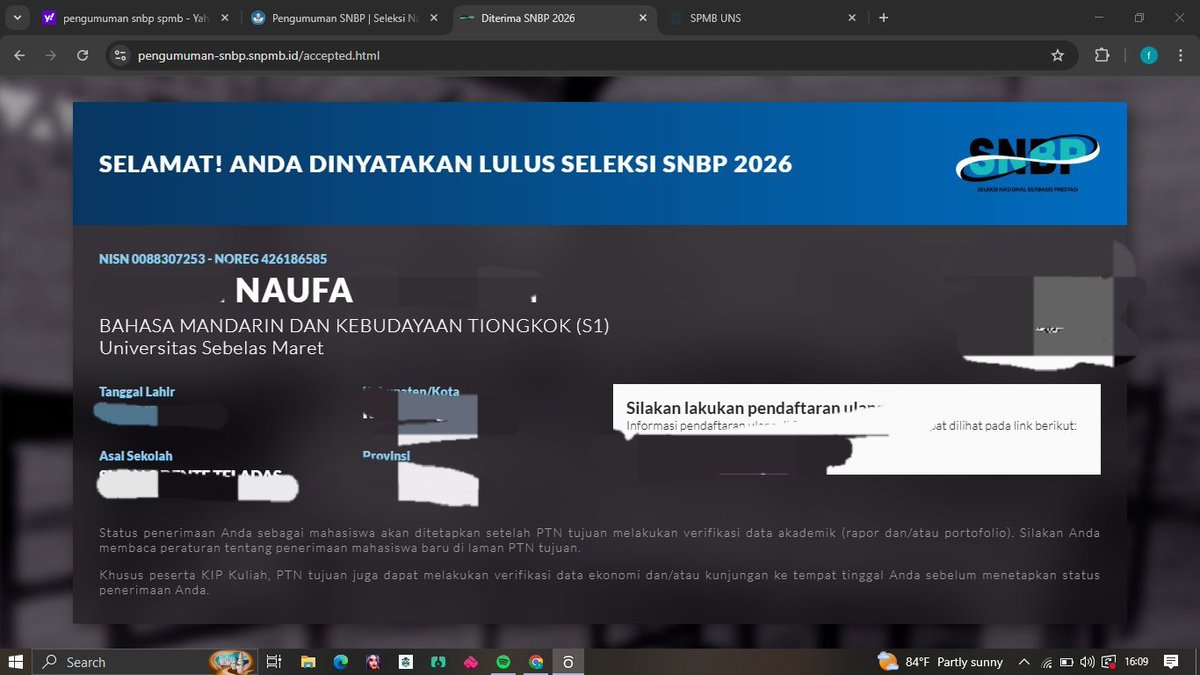Open Task View from the taskbar
This screenshot has width=1200, height=675.
(x=273, y=662)
